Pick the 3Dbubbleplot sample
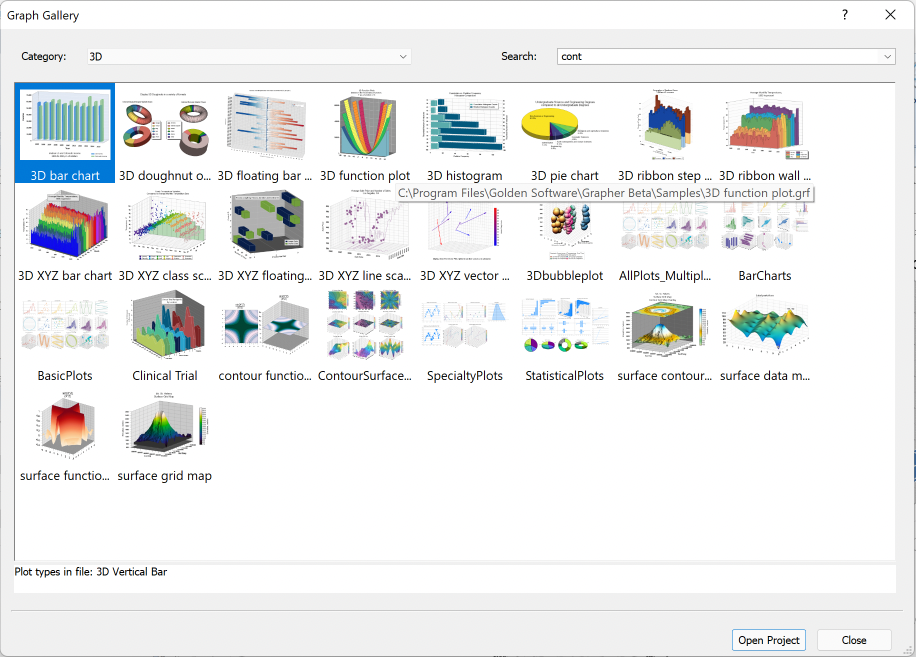916x657 pixels. (565, 226)
